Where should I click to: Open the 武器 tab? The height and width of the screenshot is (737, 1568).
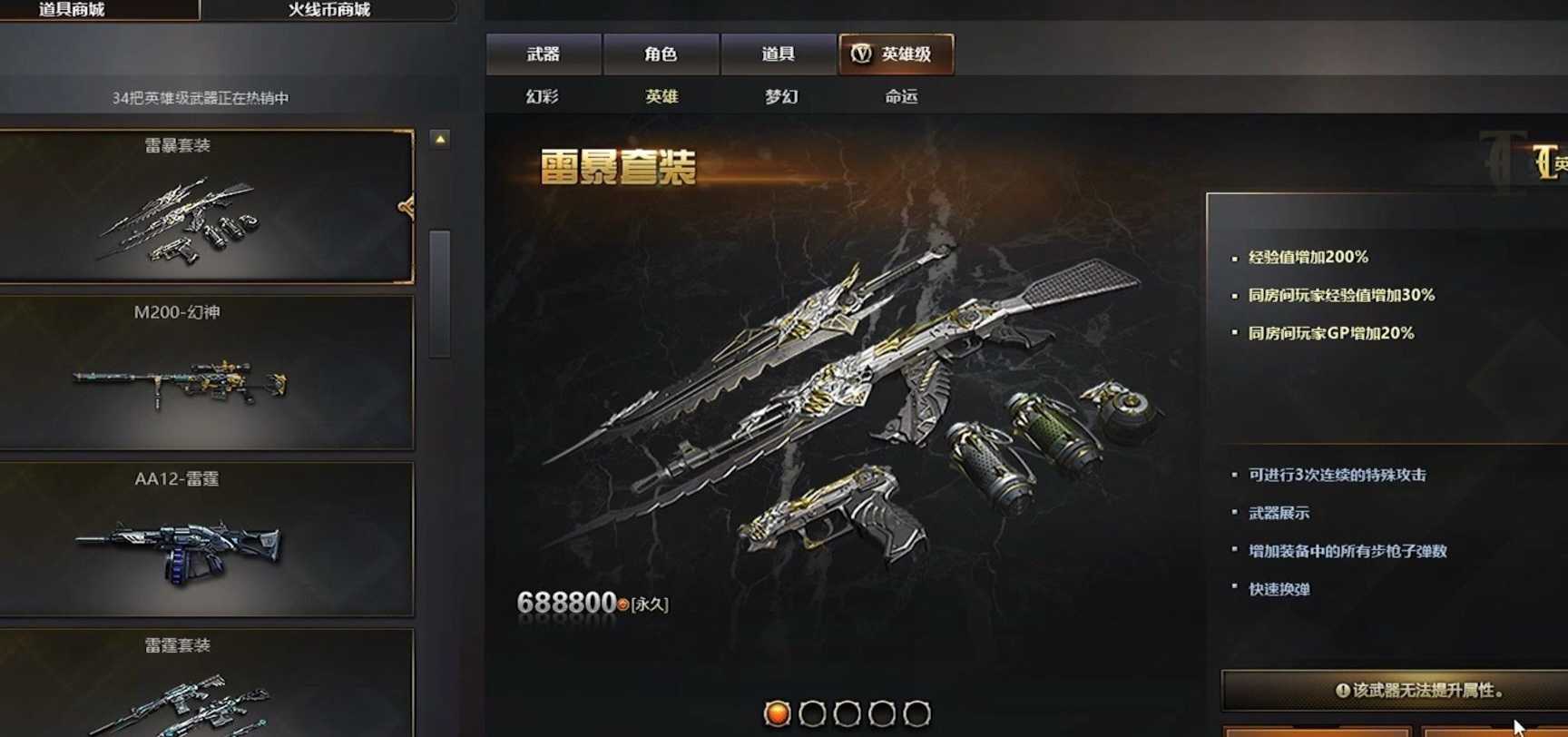tap(544, 54)
